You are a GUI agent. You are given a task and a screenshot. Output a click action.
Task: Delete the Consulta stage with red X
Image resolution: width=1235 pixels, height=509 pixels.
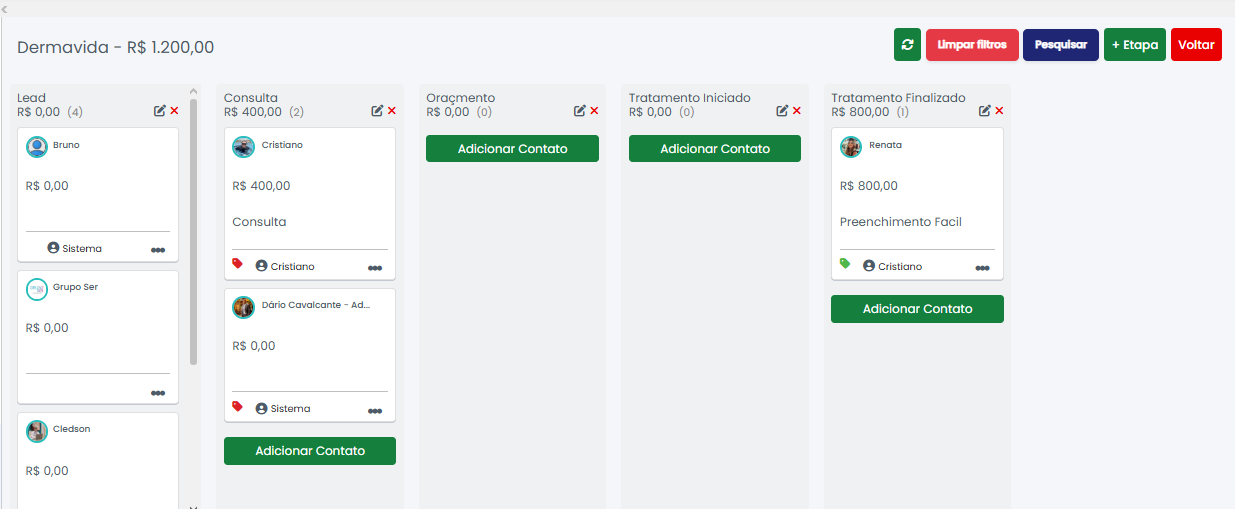click(x=392, y=111)
